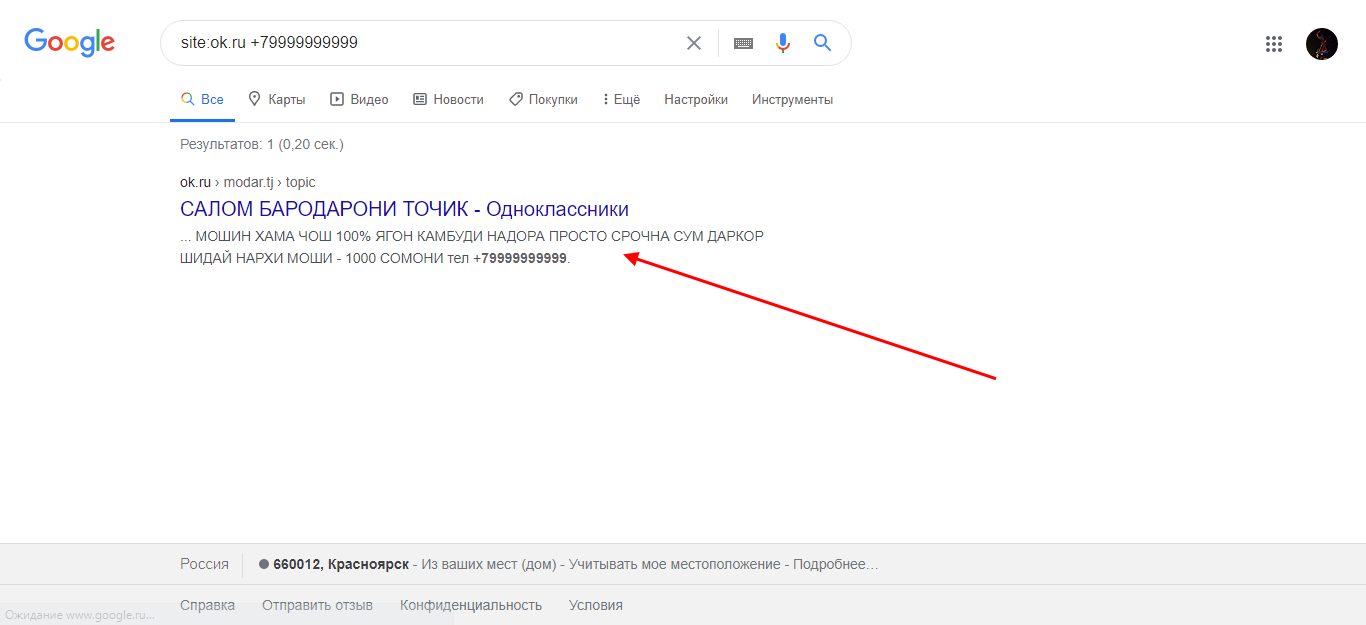Show search Инструменты options
1366x625 pixels.
(x=792, y=99)
